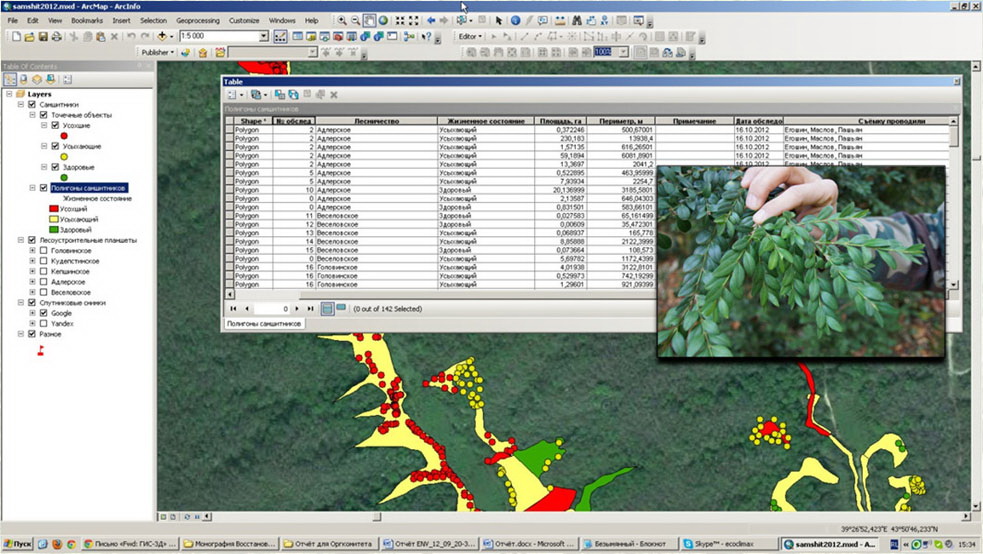
Task: Open the map scale dropdown
Action: coord(264,36)
